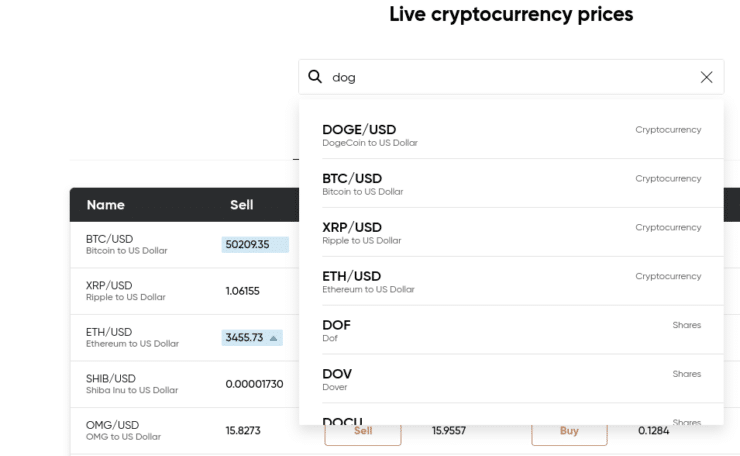Open the DOF shares result
The image size is (740, 456).
[512, 330]
